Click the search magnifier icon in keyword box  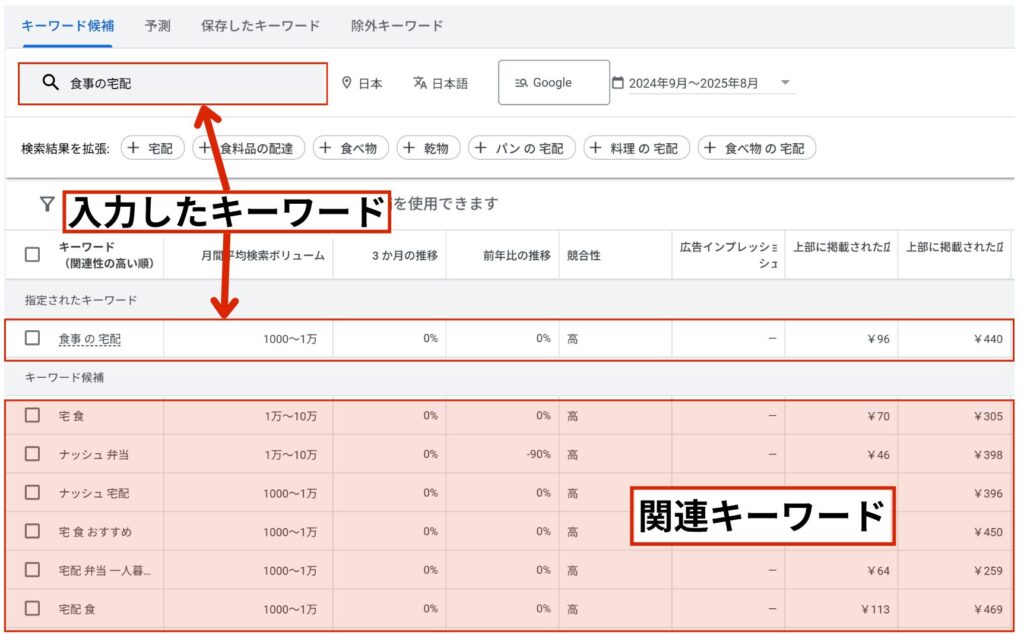50,83
